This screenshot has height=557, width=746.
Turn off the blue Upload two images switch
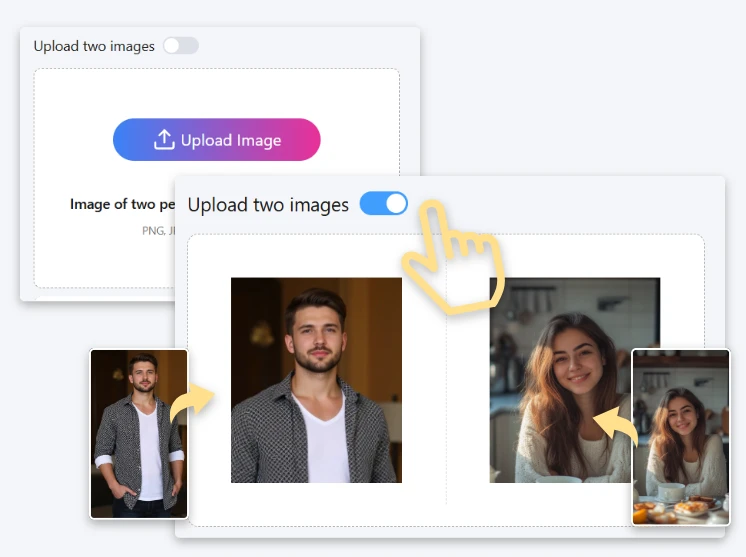(x=383, y=204)
